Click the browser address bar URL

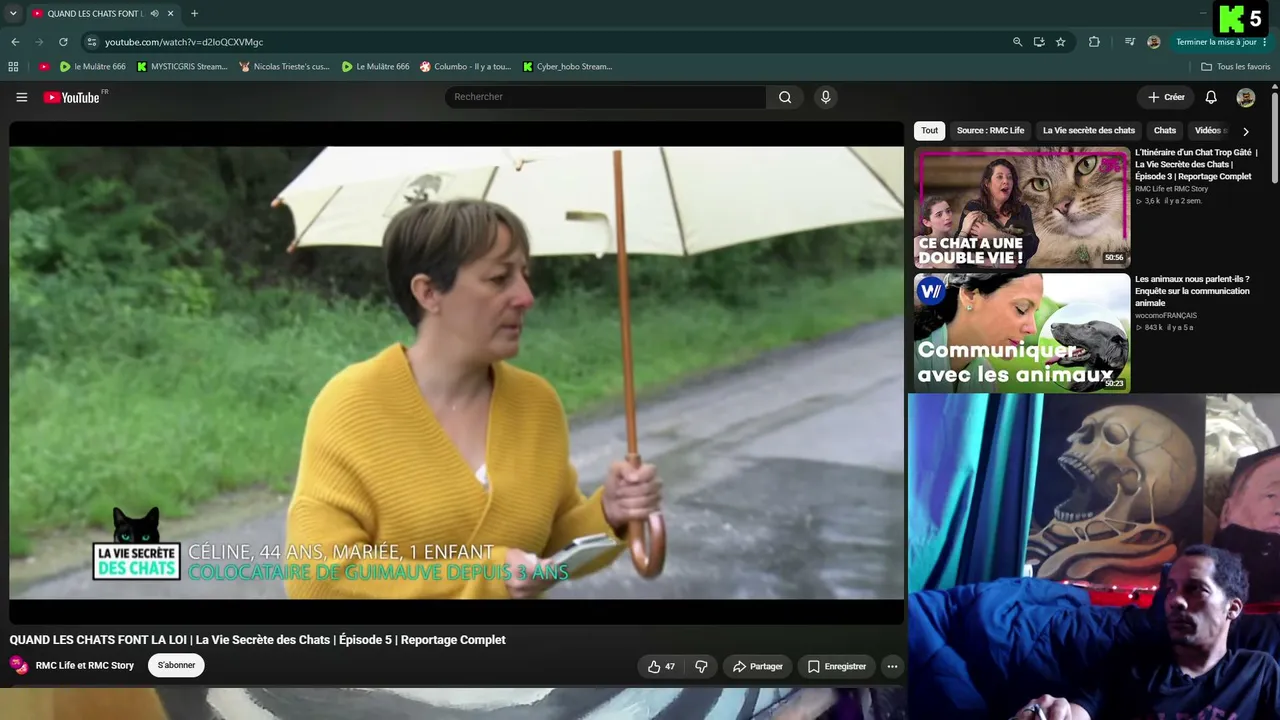click(x=184, y=42)
